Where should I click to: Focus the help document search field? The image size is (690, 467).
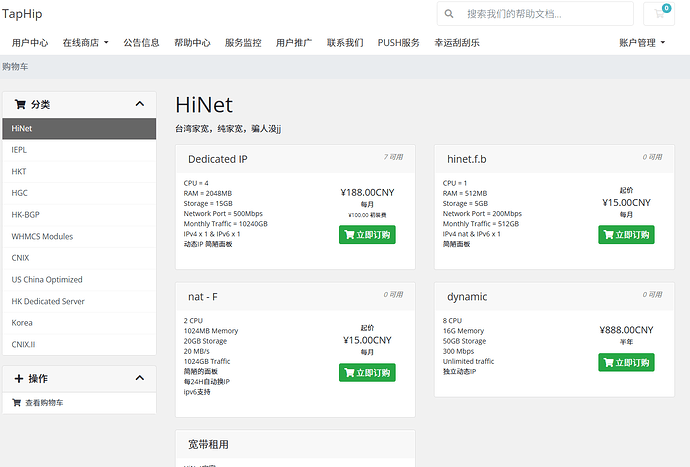point(535,14)
